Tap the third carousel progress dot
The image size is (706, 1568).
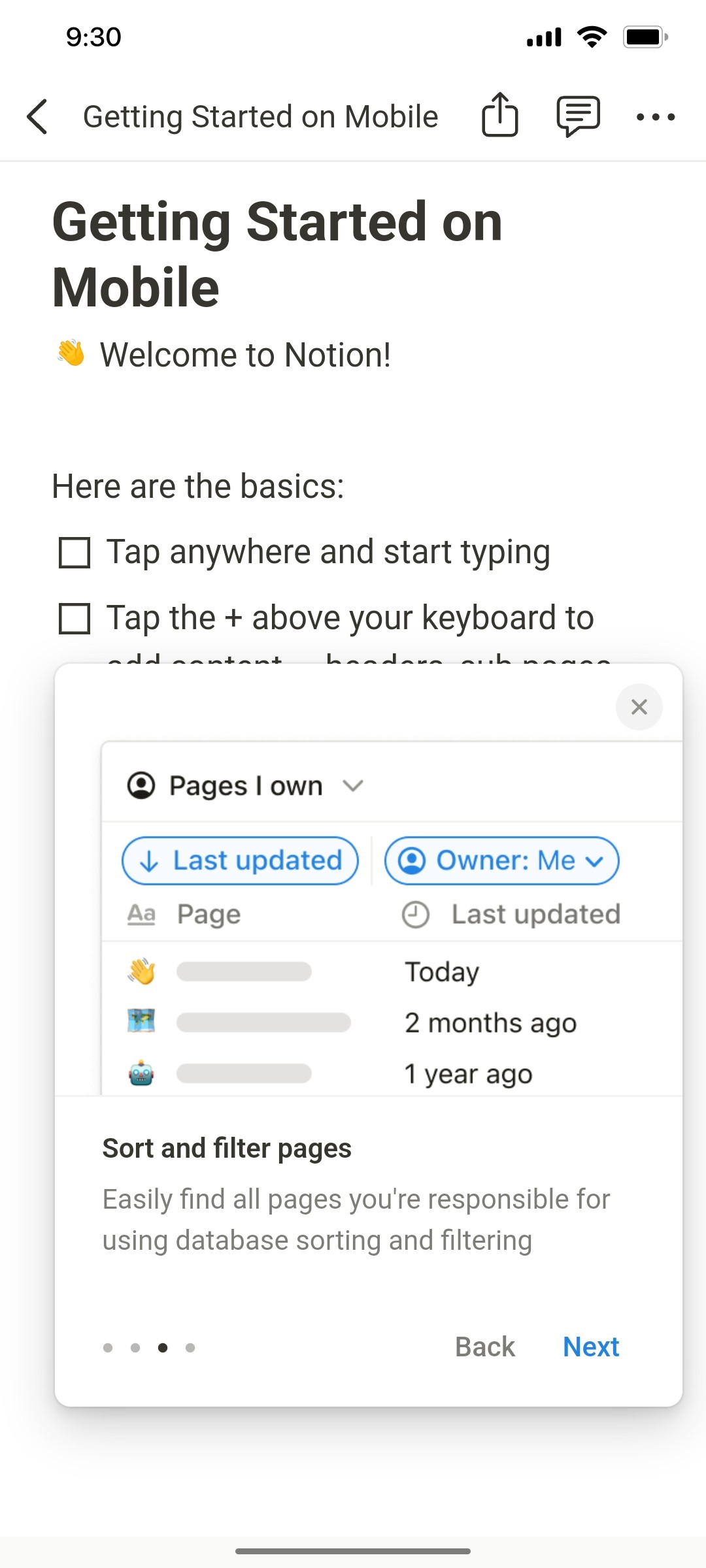click(163, 1347)
